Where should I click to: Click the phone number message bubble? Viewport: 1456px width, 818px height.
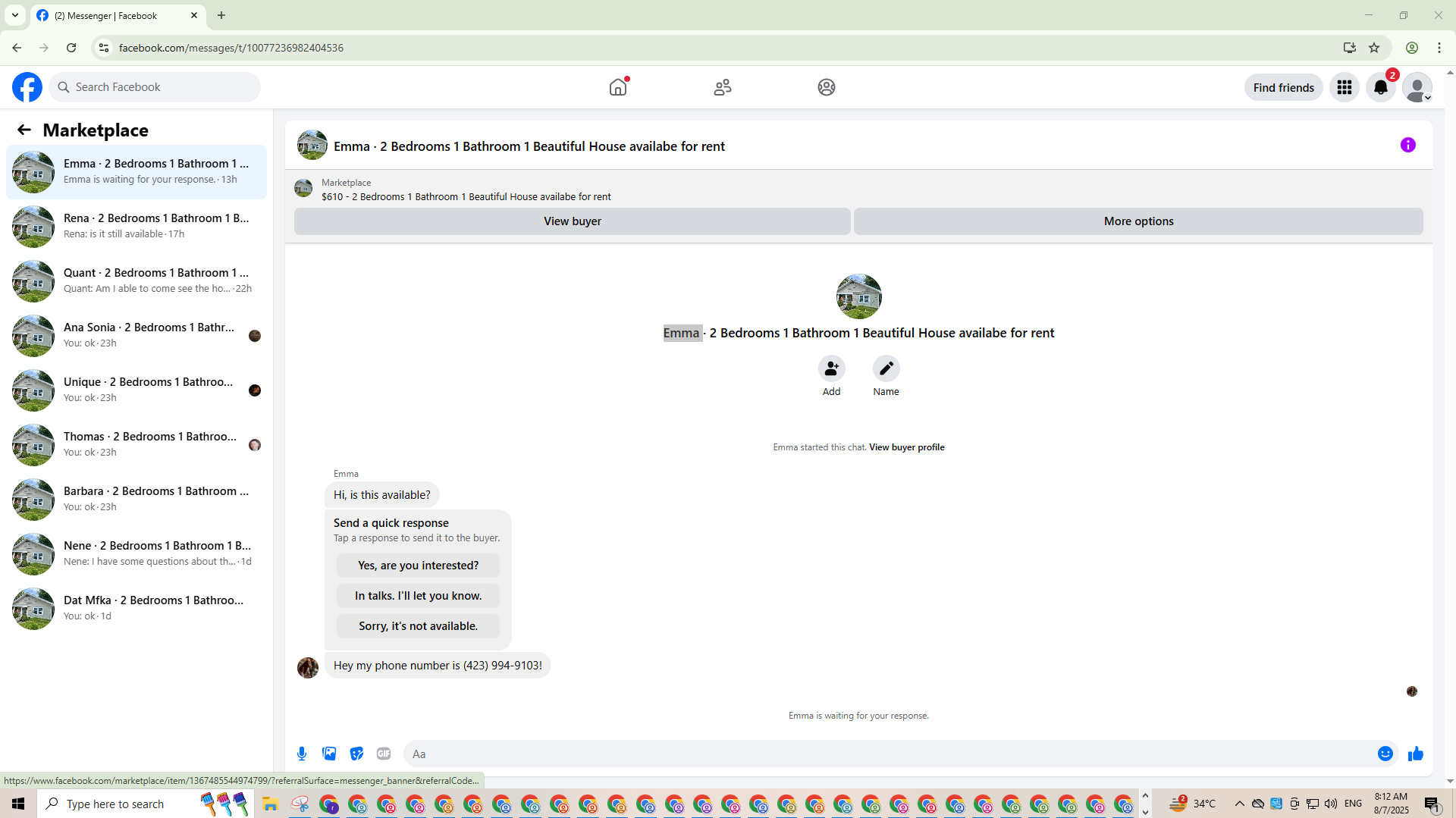tap(438, 666)
